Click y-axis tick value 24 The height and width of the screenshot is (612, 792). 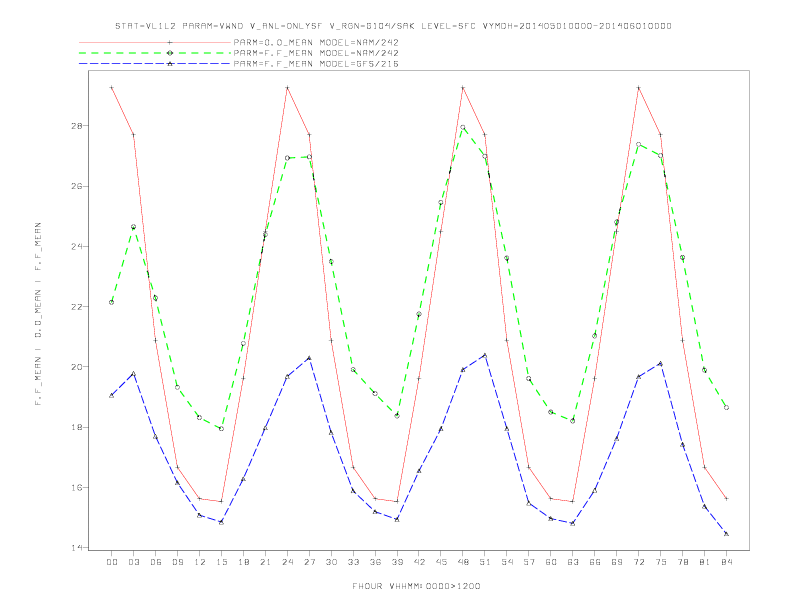pos(76,246)
